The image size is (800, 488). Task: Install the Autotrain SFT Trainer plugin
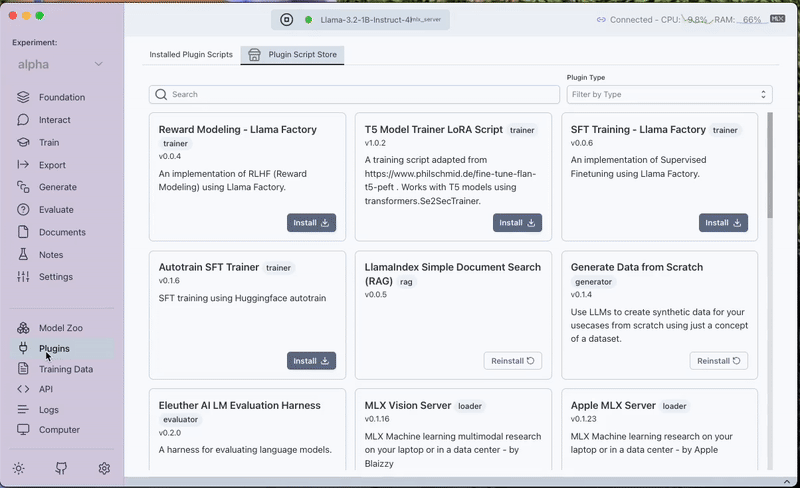click(311, 361)
